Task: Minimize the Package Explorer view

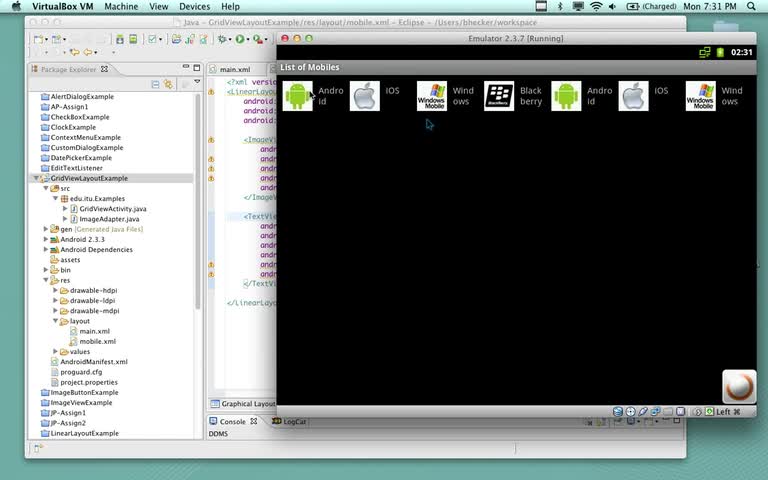Action: coord(186,67)
